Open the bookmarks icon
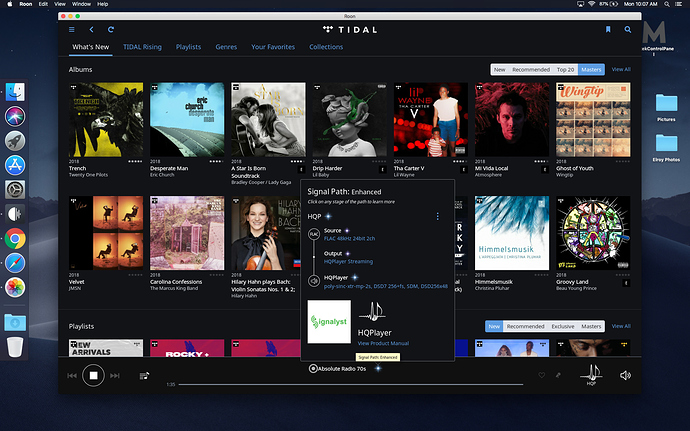Viewport: 690px width, 431px height. pyautogui.click(x=608, y=29)
